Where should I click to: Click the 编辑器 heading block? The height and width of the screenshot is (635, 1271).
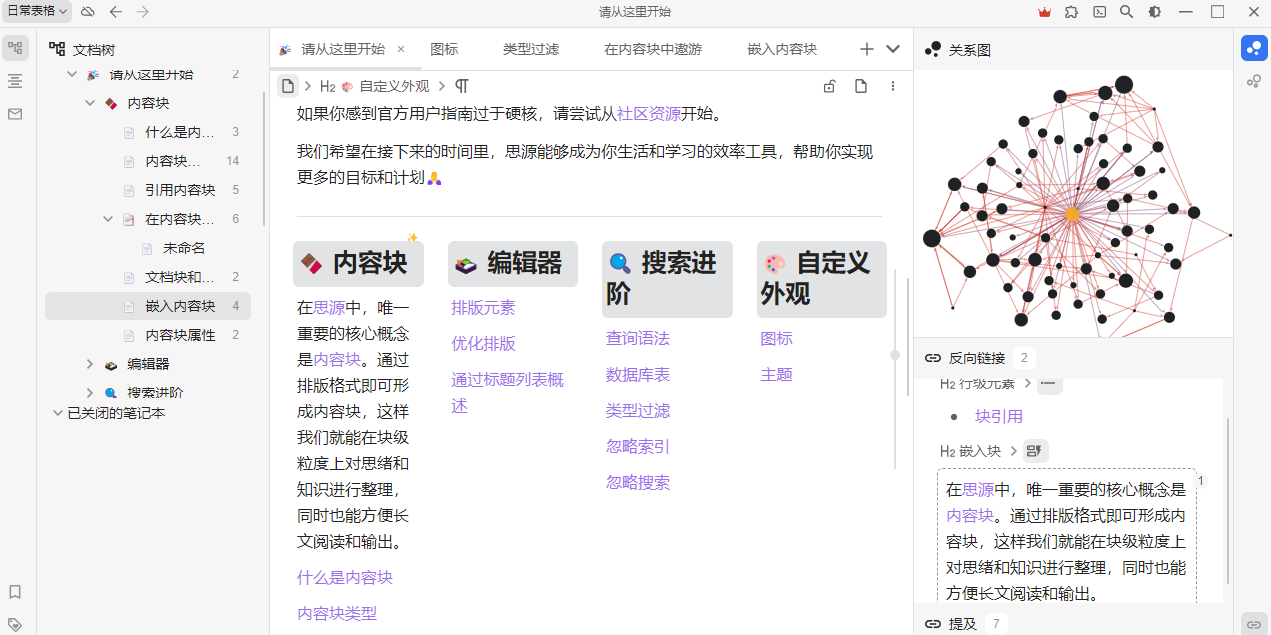point(513,264)
